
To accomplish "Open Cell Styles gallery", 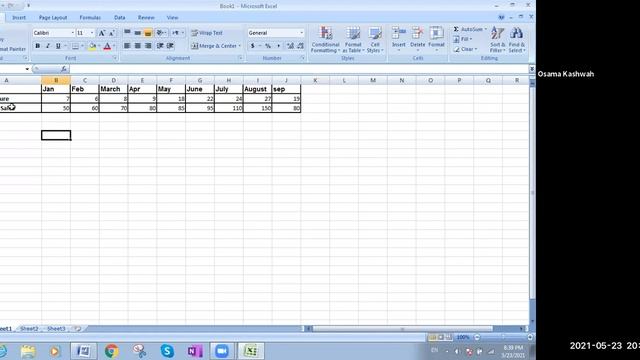I will pos(375,40).
